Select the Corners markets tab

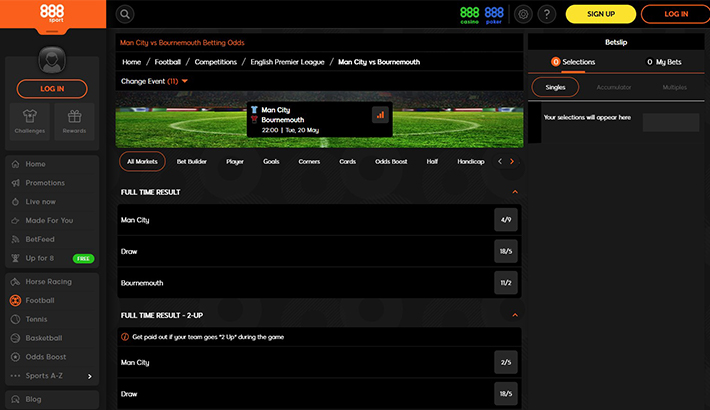pyautogui.click(x=309, y=162)
